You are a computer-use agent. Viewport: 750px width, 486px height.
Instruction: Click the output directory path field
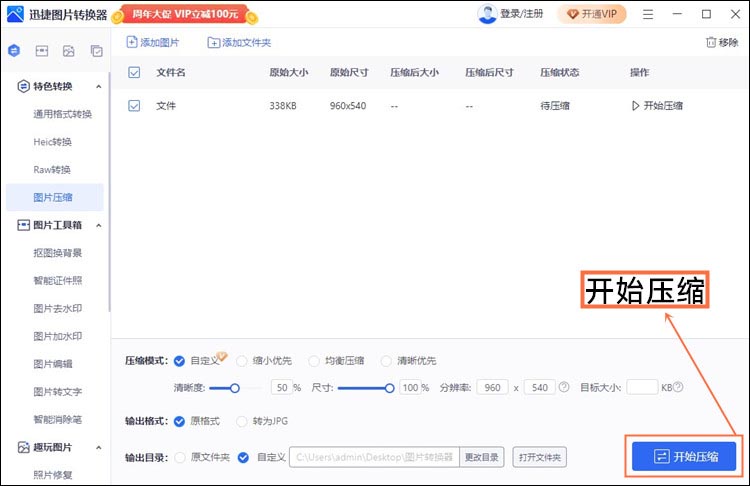pyautogui.click(x=374, y=457)
